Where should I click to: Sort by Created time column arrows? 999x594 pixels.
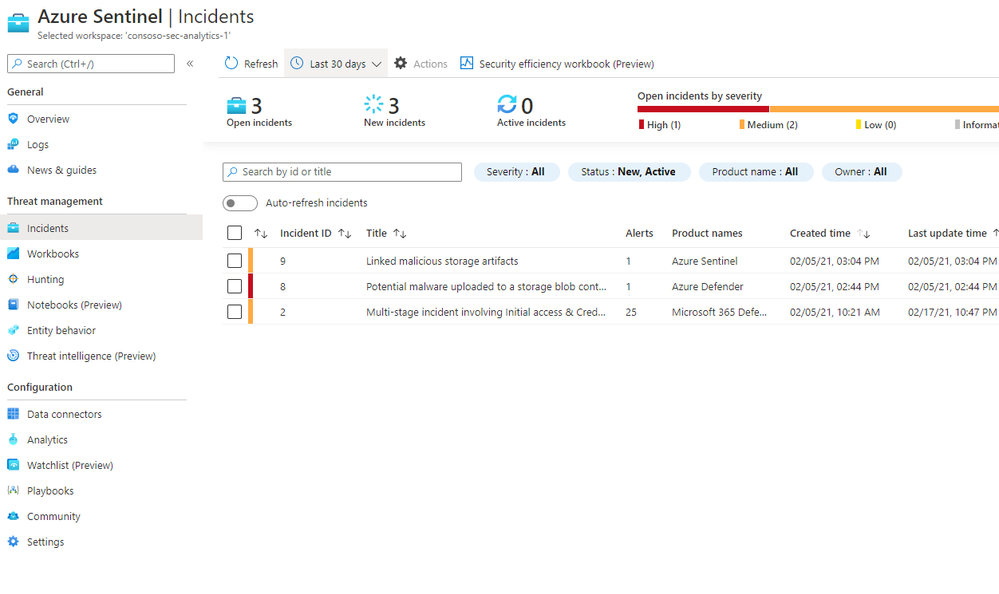coord(863,233)
